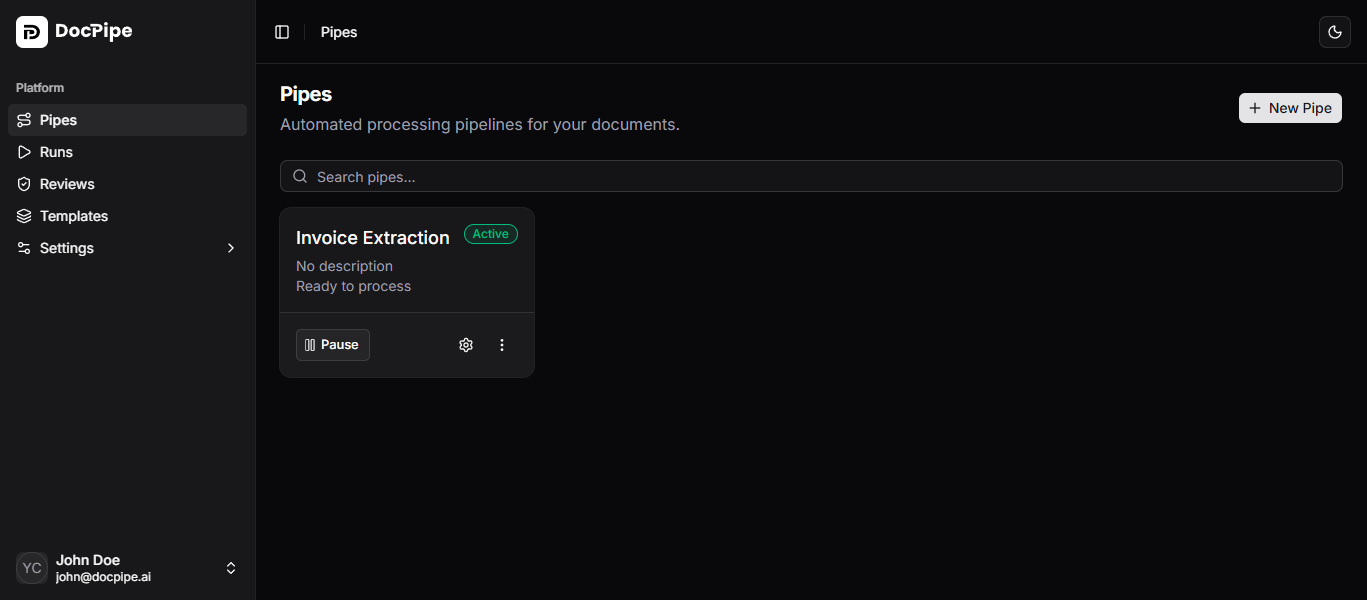This screenshot has width=1367, height=600.
Task: Toggle dark mode with the moon button
Action: tap(1335, 31)
